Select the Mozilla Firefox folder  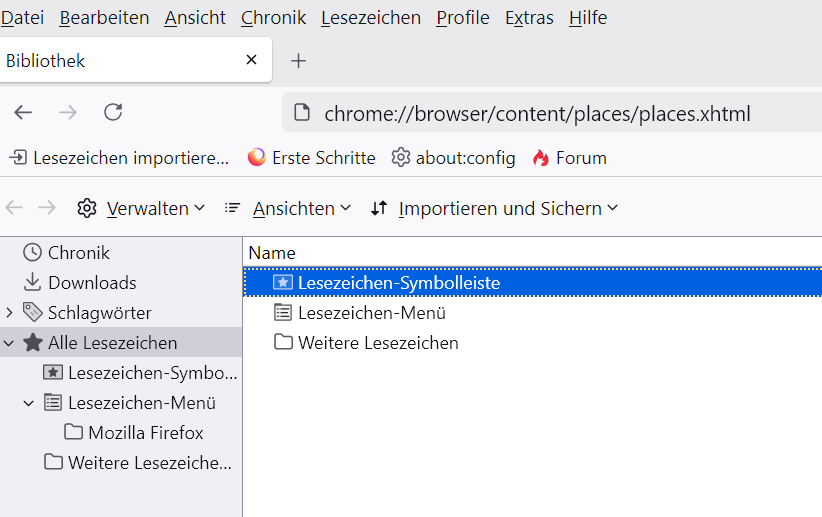pos(145,433)
